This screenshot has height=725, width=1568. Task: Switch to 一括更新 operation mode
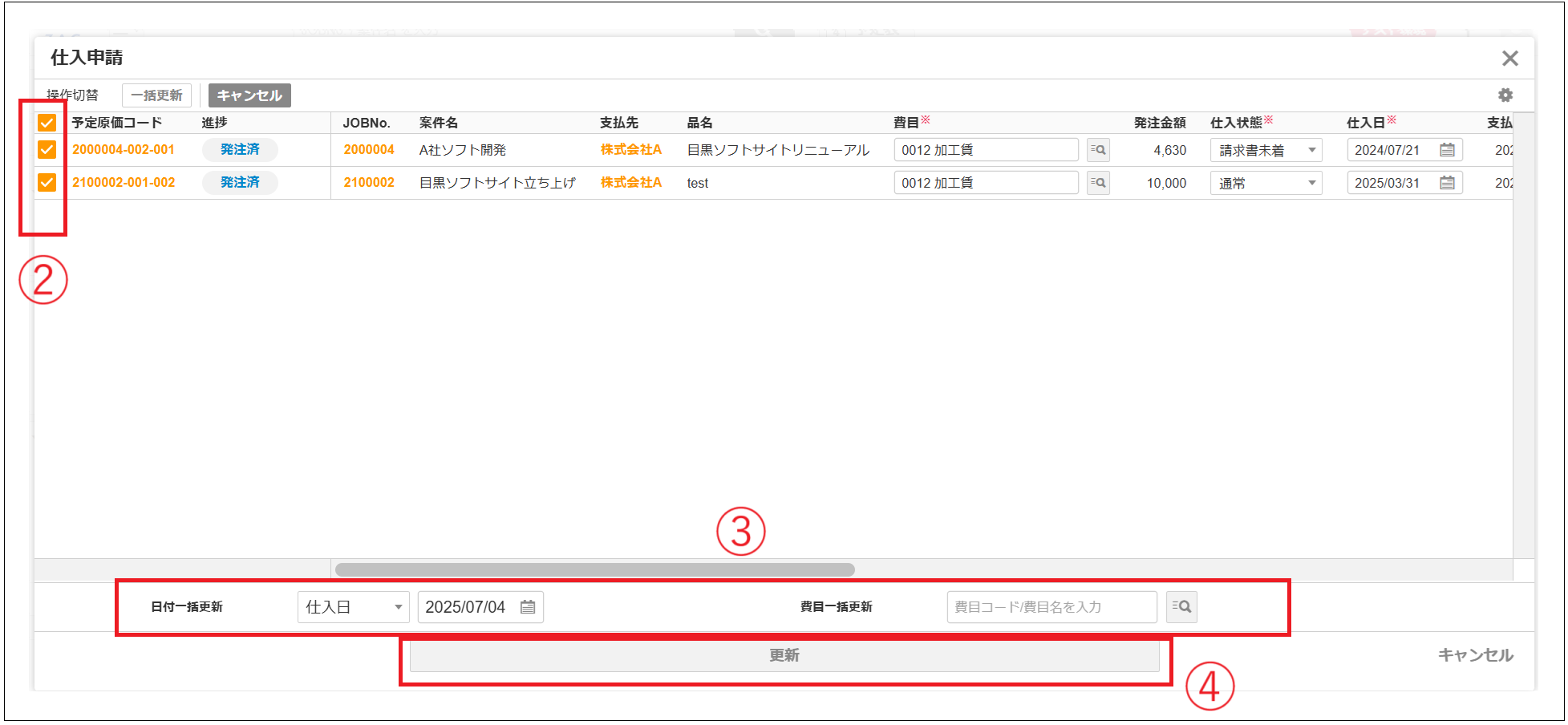coord(156,95)
